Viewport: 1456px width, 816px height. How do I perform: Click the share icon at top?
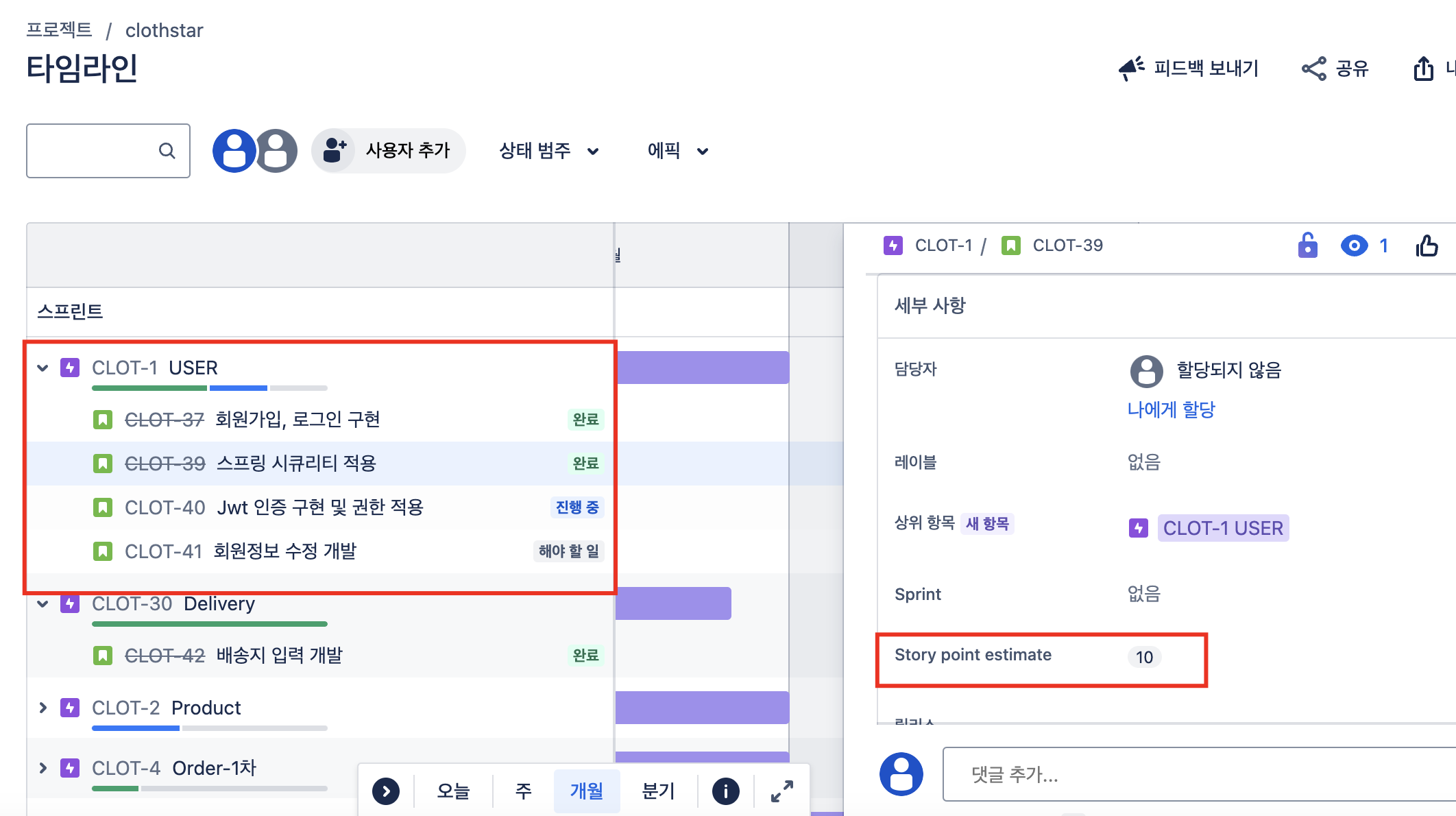point(1313,69)
